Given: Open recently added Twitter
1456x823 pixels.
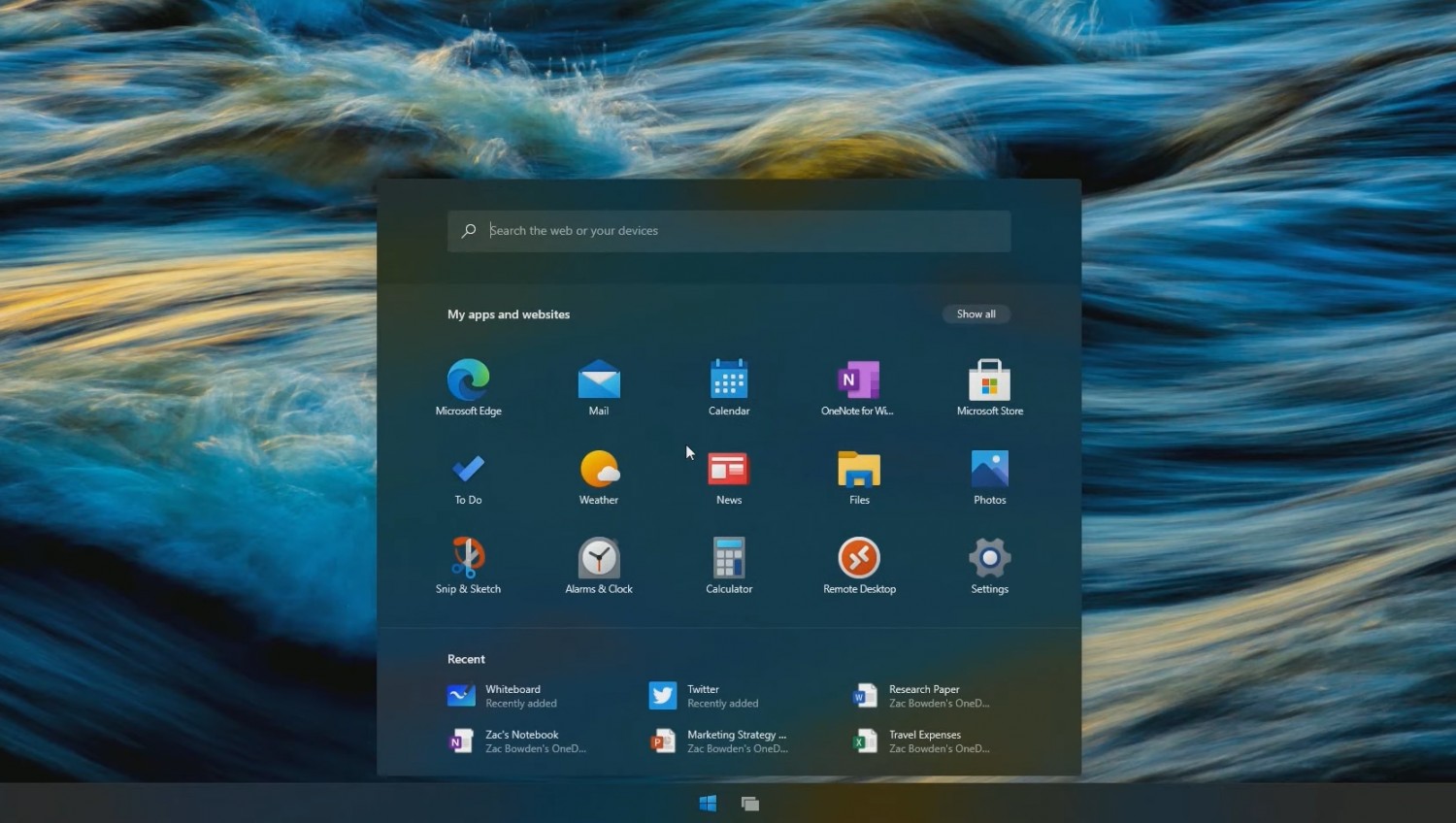Looking at the screenshot, I should (705, 696).
